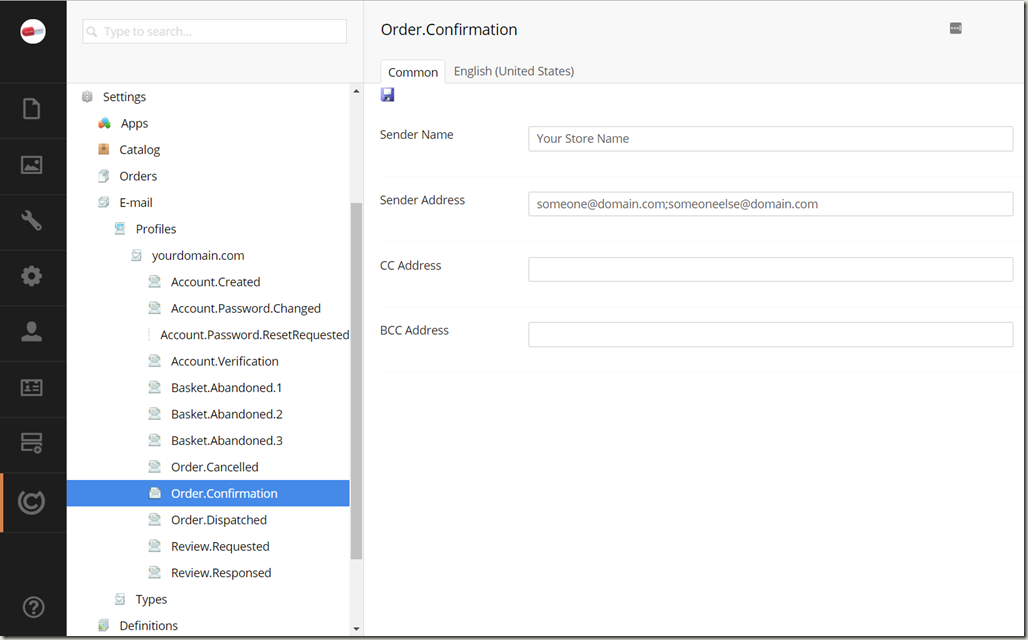
Task: Select Order.Dispatched email template
Action: 218,520
